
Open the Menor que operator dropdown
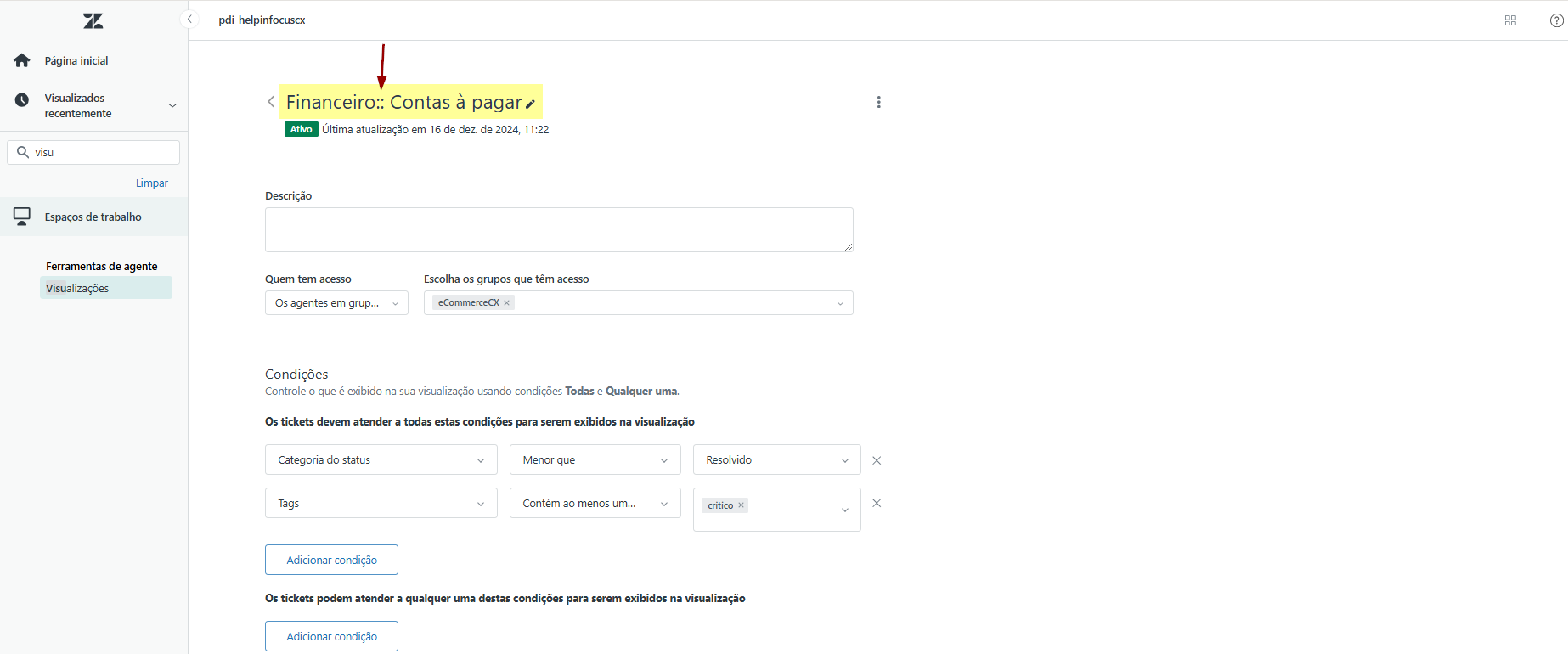[595, 460]
